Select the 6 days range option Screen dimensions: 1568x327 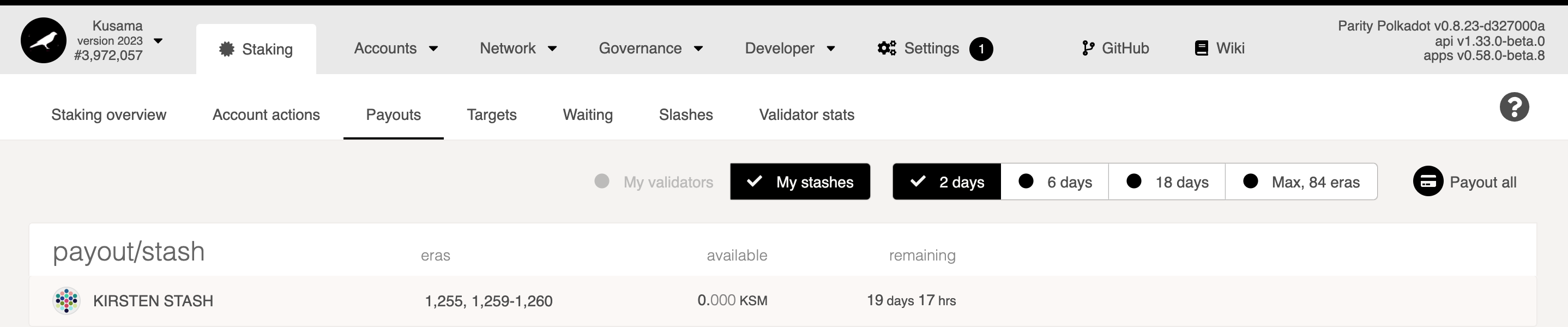[1054, 181]
